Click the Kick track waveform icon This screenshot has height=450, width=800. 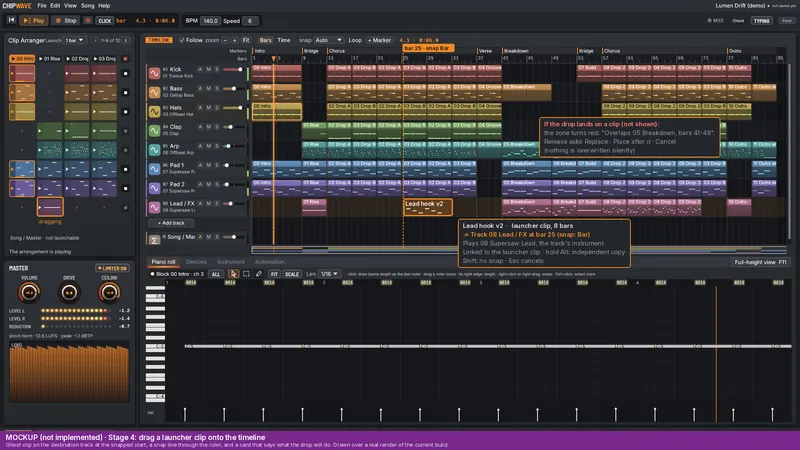pyautogui.click(x=154, y=73)
